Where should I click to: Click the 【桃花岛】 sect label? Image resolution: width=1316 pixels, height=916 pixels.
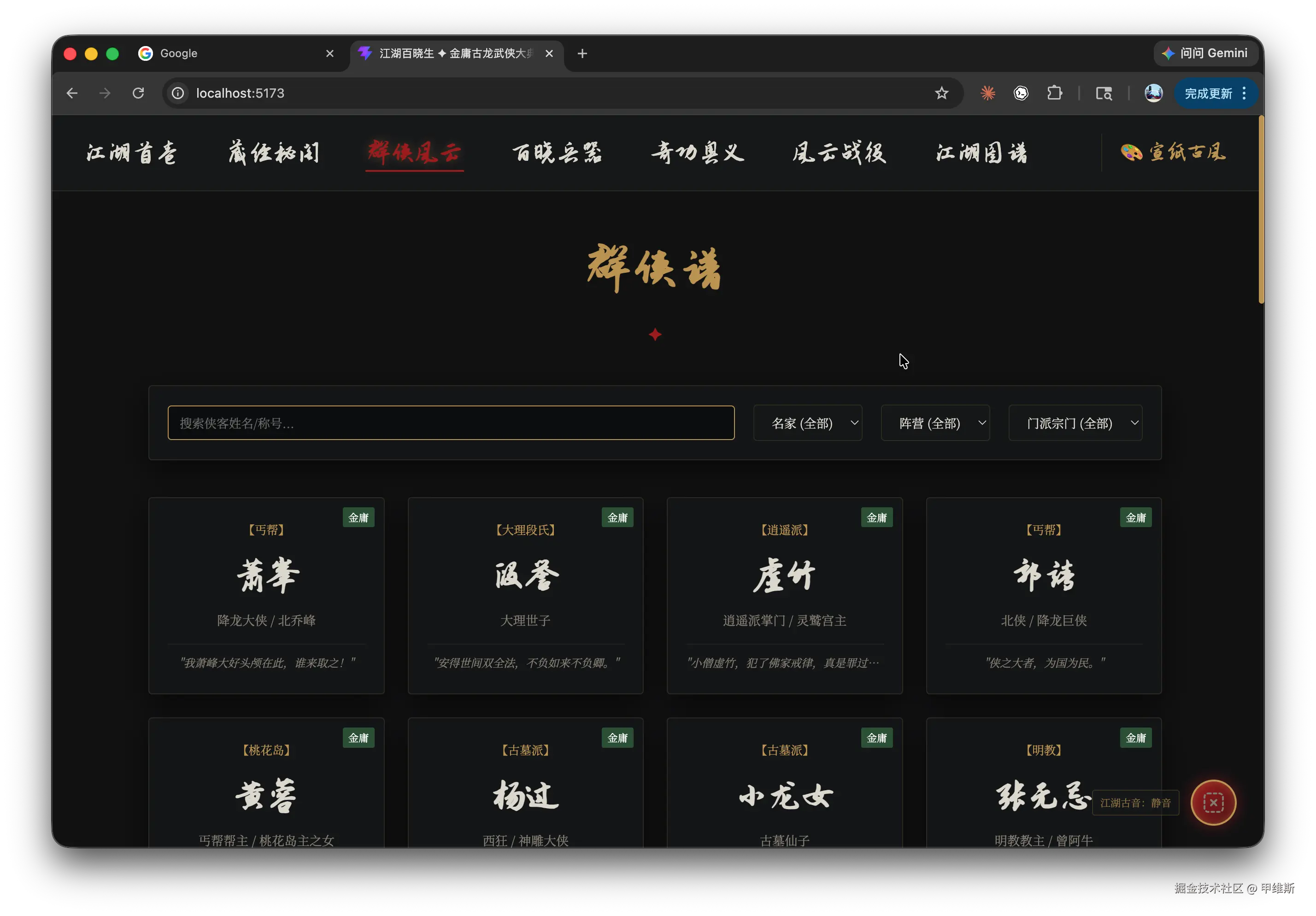pyautogui.click(x=266, y=750)
